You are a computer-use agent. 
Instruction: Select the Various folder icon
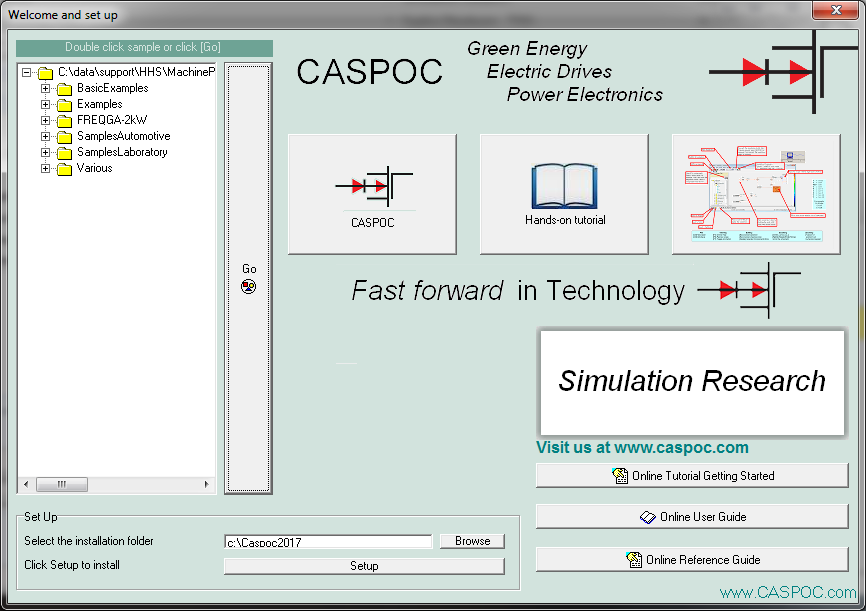click(x=65, y=169)
